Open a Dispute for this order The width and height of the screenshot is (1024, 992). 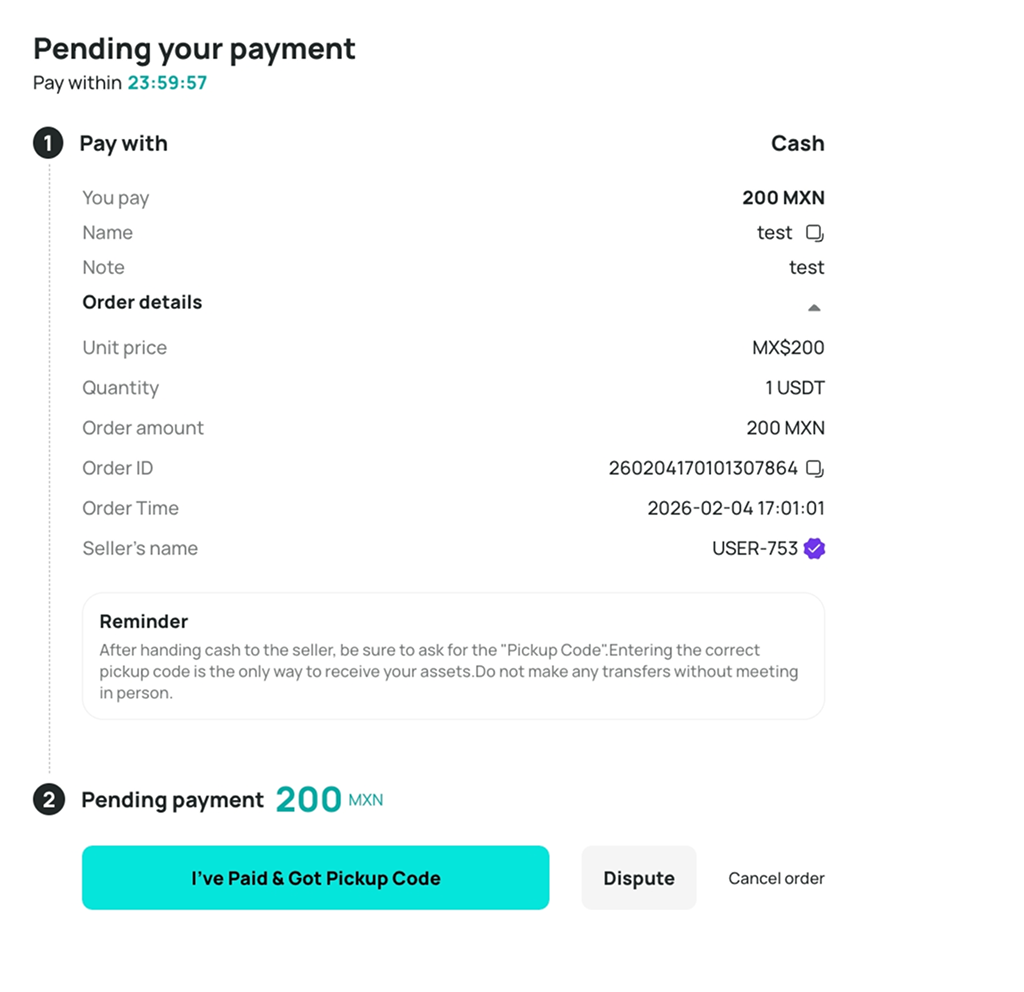pyautogui.click(x=639, y=878)
